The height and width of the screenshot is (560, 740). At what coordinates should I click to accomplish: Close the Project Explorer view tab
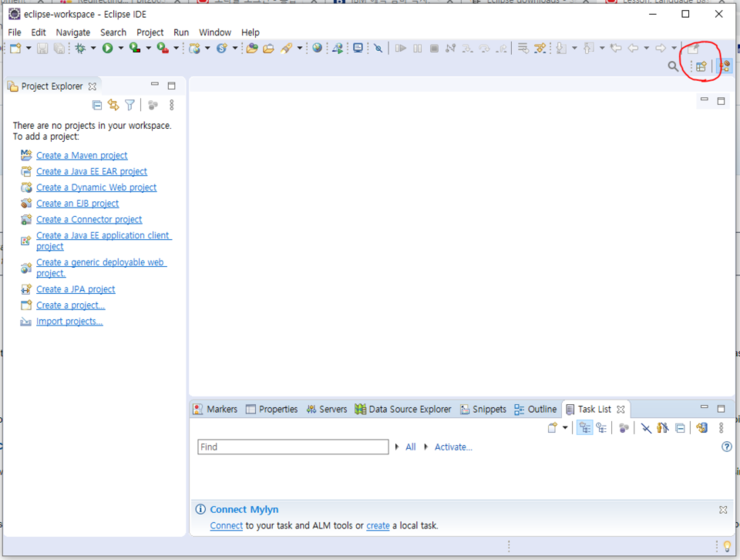tap(92, 86)
